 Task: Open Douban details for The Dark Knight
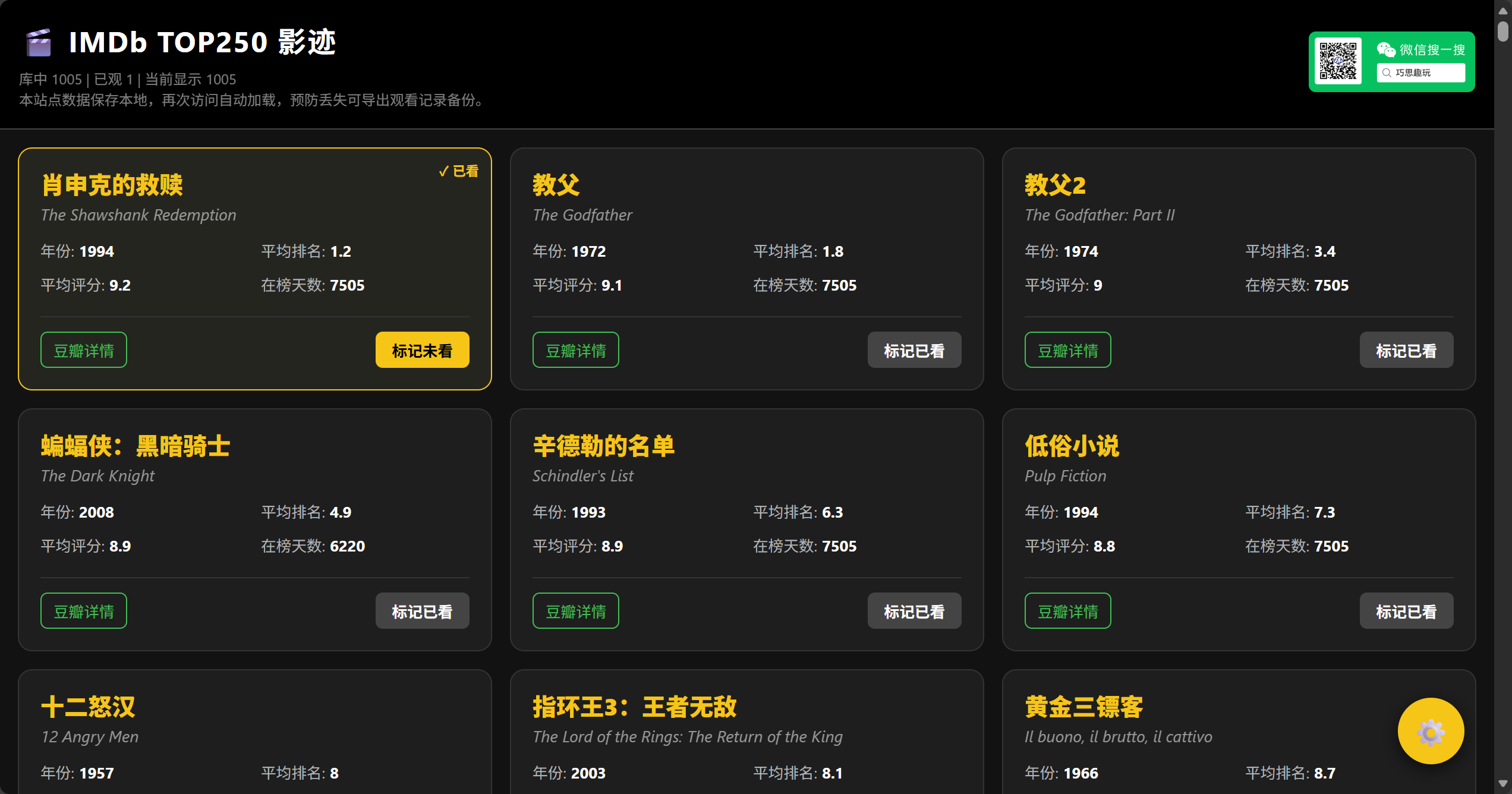coord(84,611)
